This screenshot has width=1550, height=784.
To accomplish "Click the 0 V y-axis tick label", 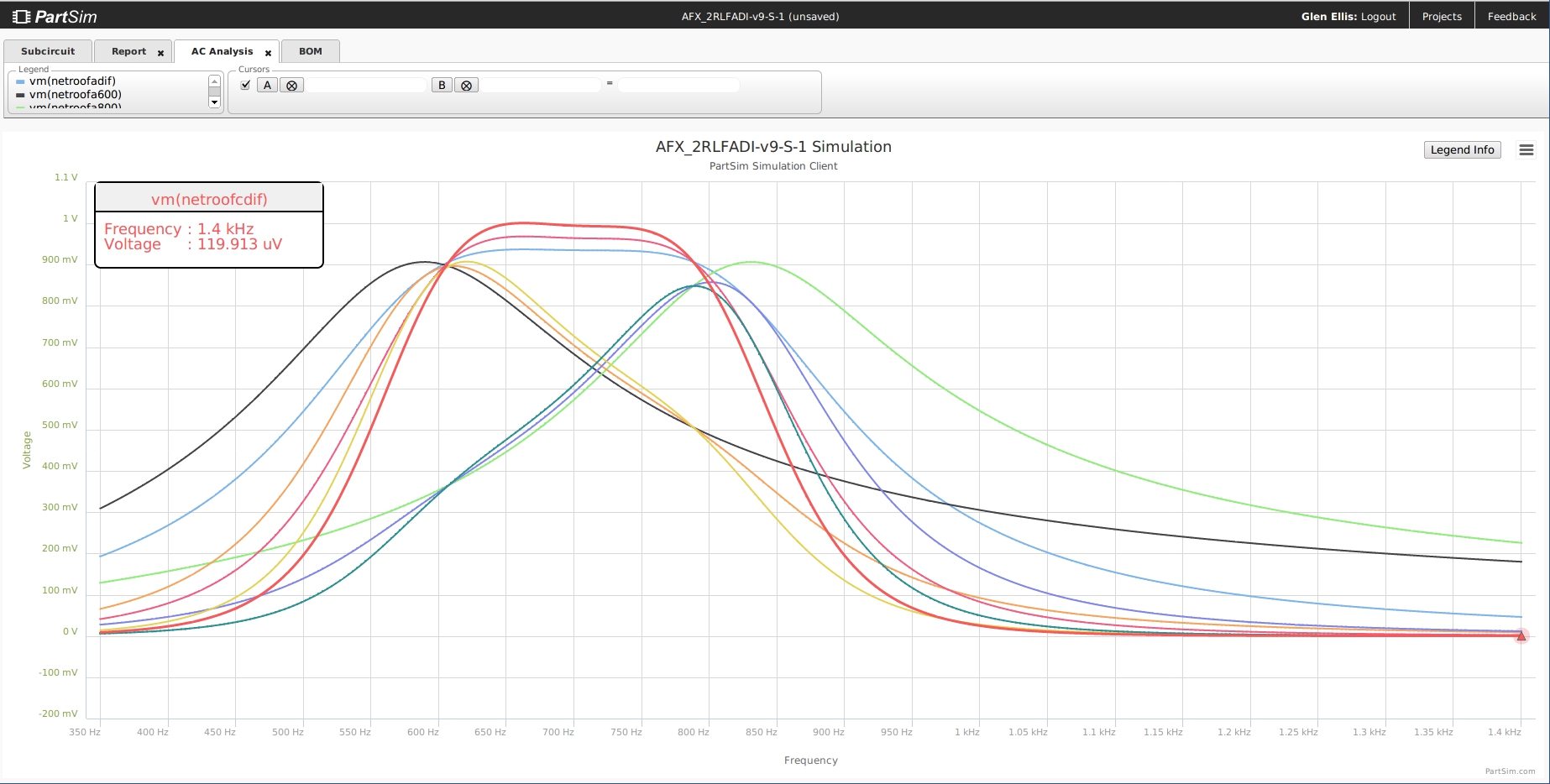I will pos(70,632).
